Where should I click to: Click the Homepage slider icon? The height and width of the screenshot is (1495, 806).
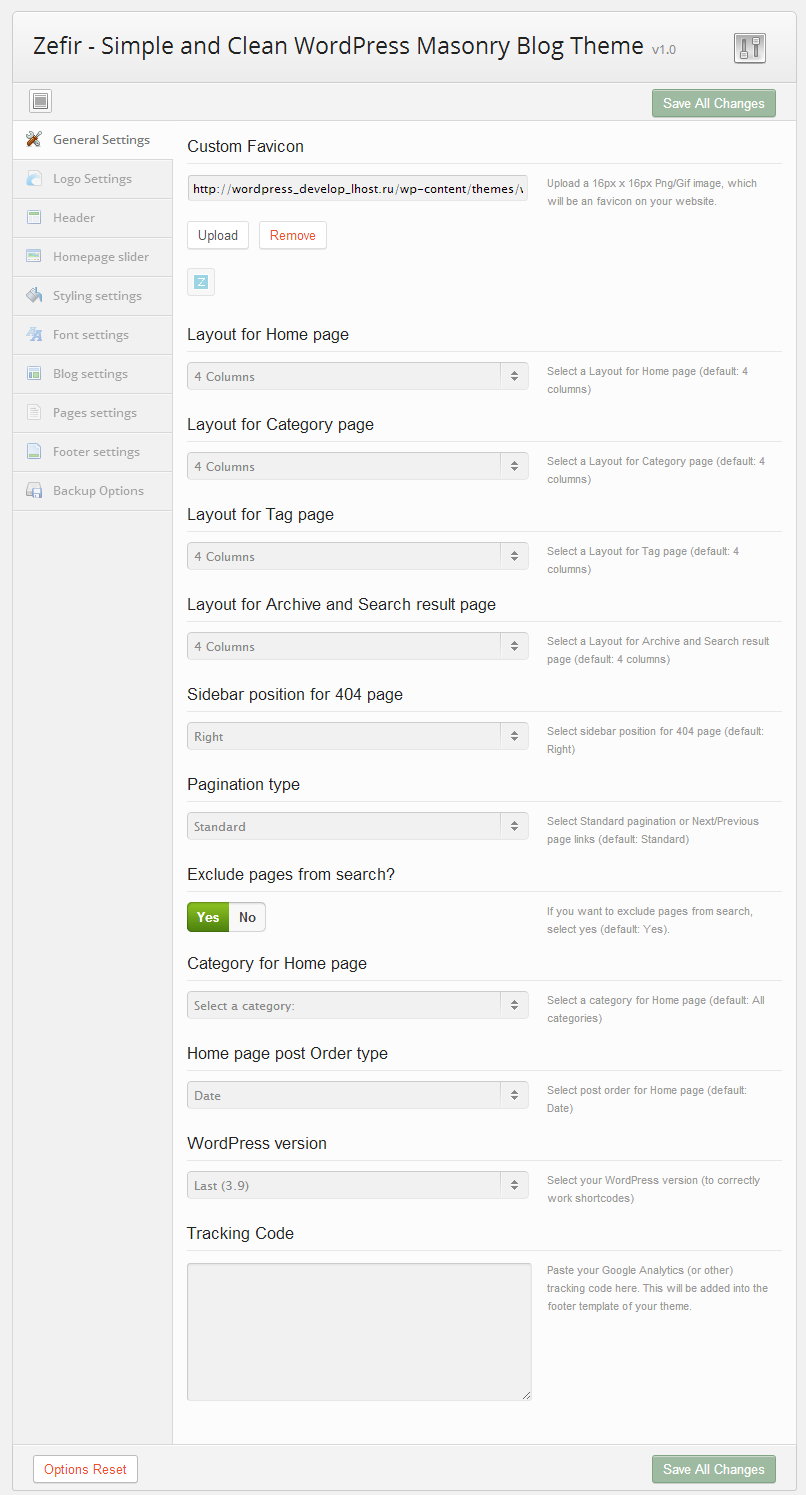click(x=34, y=257)
